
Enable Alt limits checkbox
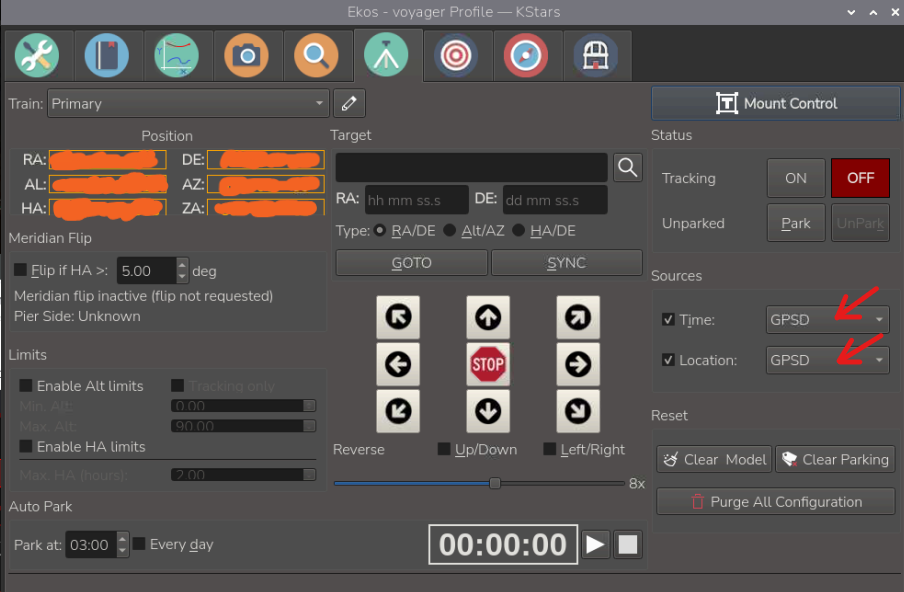[x=26, y=386]
